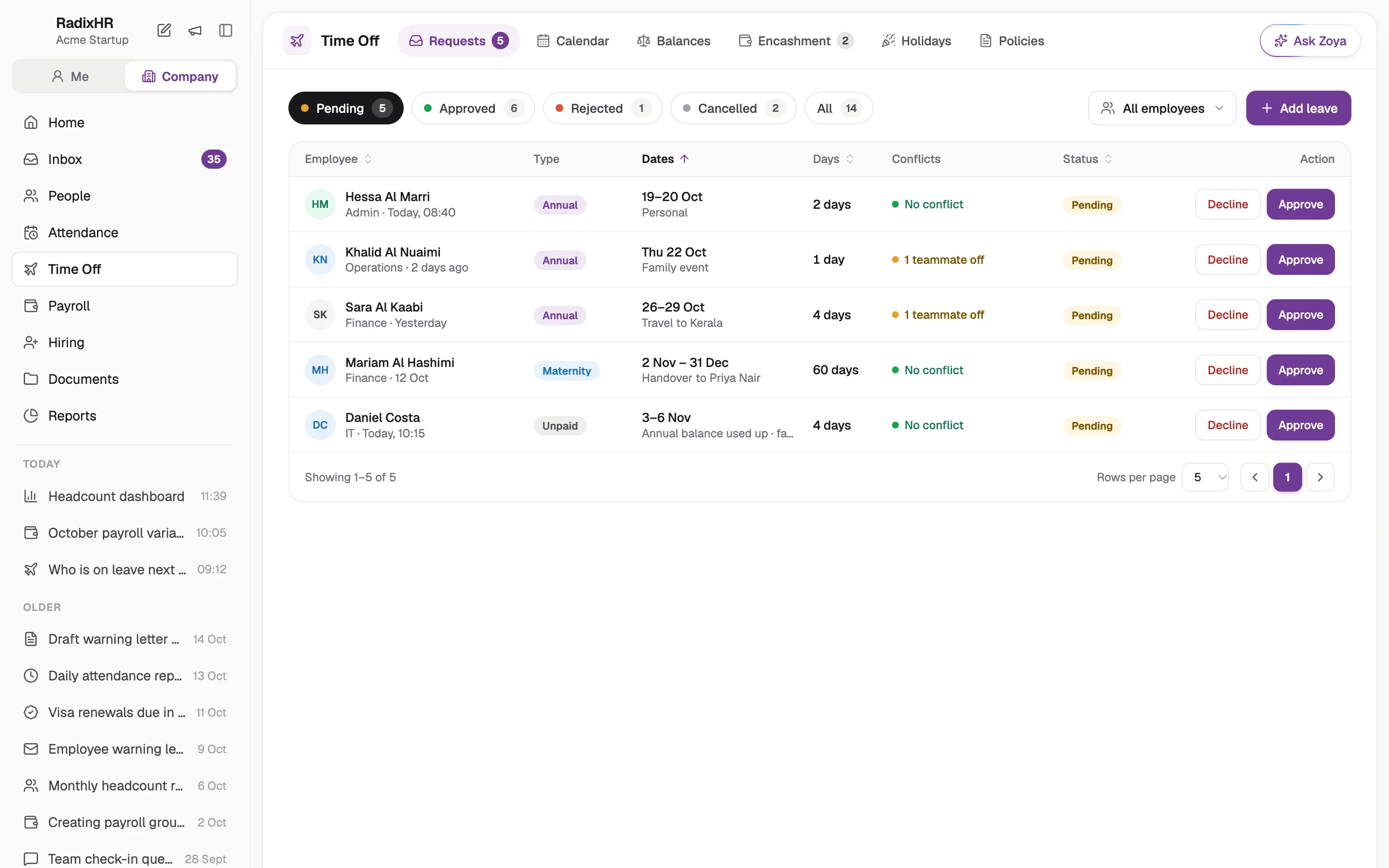The height and width of the screenshot is (868, 1389).
Task: Open Visa renewals due history item
Action: (x=124, y=712)
